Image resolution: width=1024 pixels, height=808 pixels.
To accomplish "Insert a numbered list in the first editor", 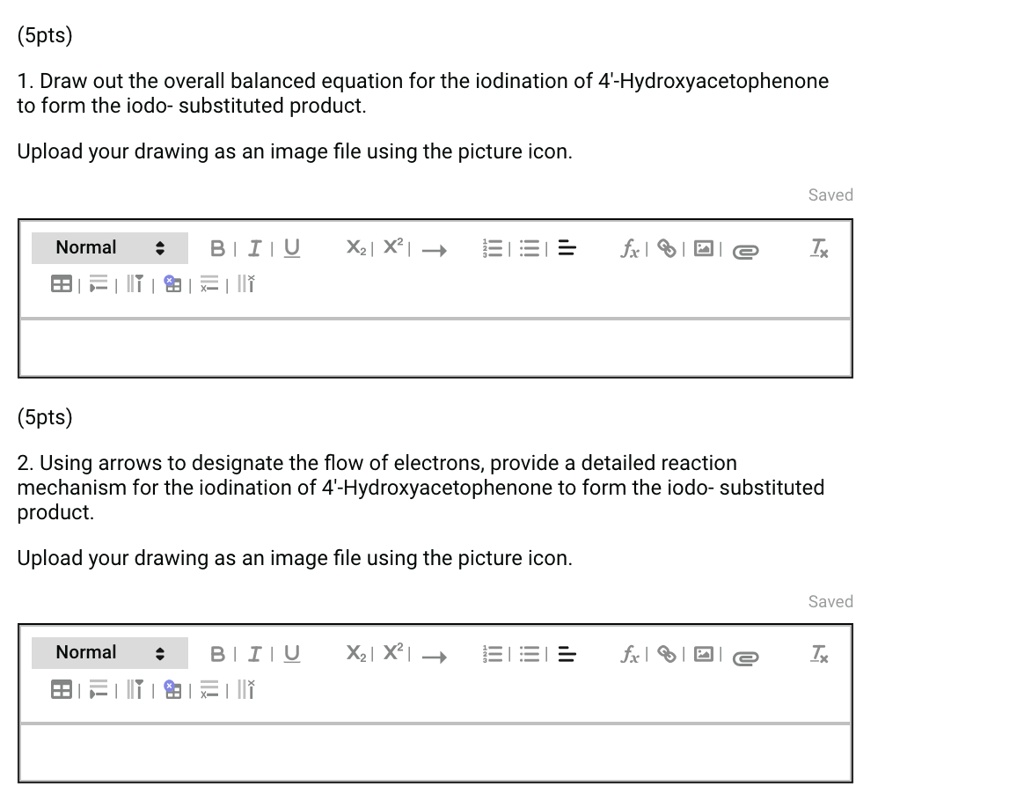I will point(493,248).
